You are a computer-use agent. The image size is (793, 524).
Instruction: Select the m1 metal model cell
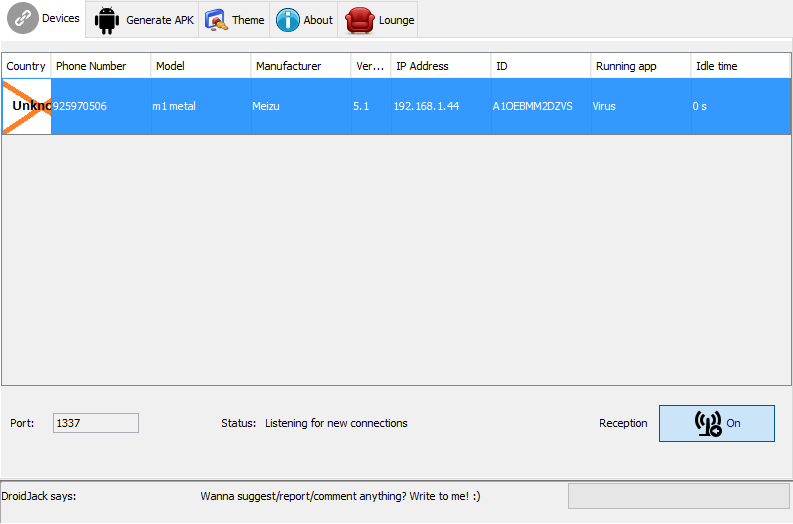click(x=201, y=106)
